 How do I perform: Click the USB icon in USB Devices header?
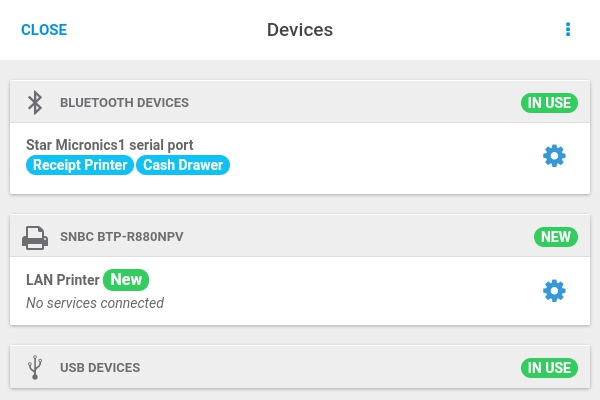click(x=35, y=367)
